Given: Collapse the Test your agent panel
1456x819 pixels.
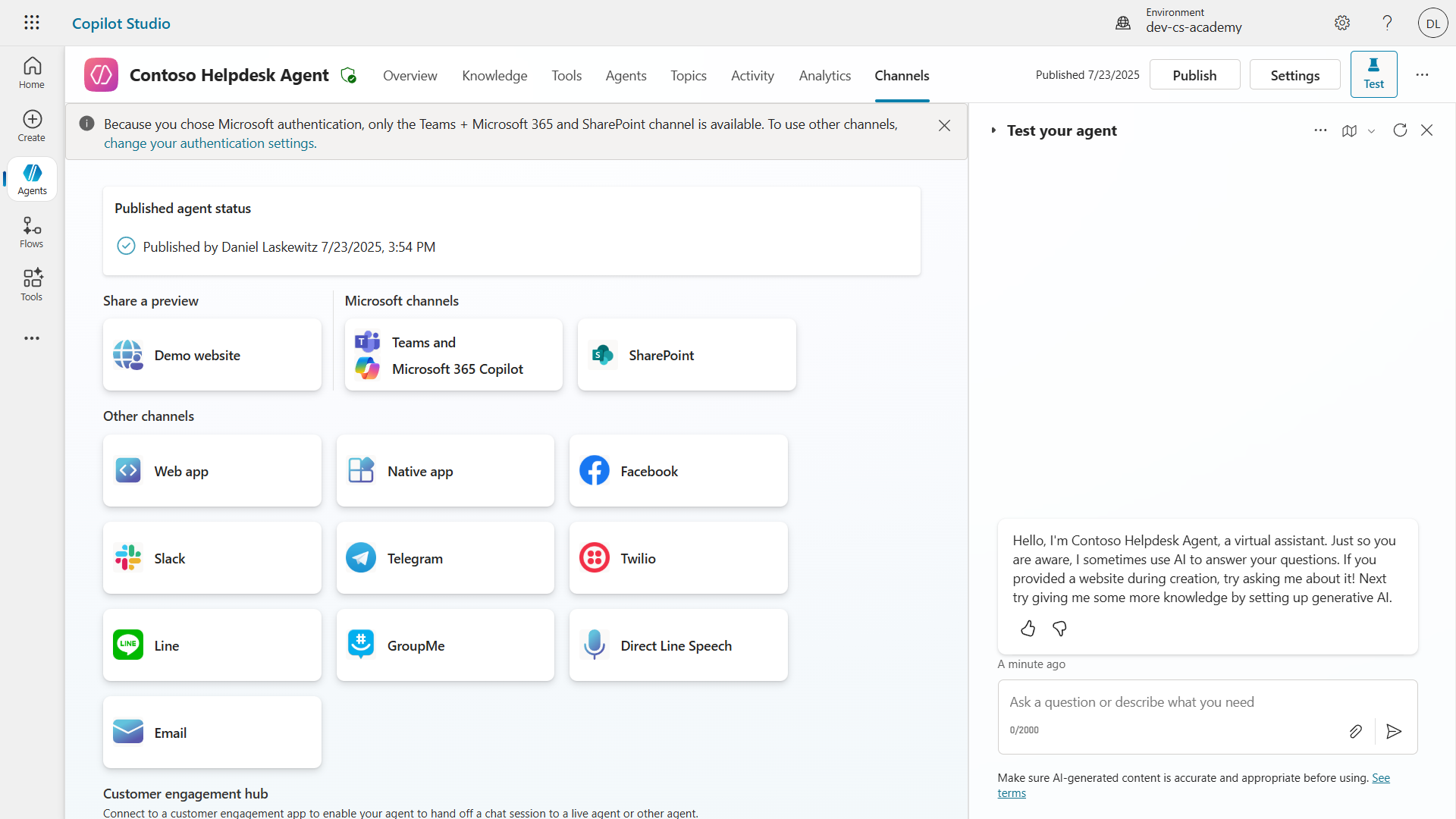Looking at the screenshot, I should [x=1426, y=130].
